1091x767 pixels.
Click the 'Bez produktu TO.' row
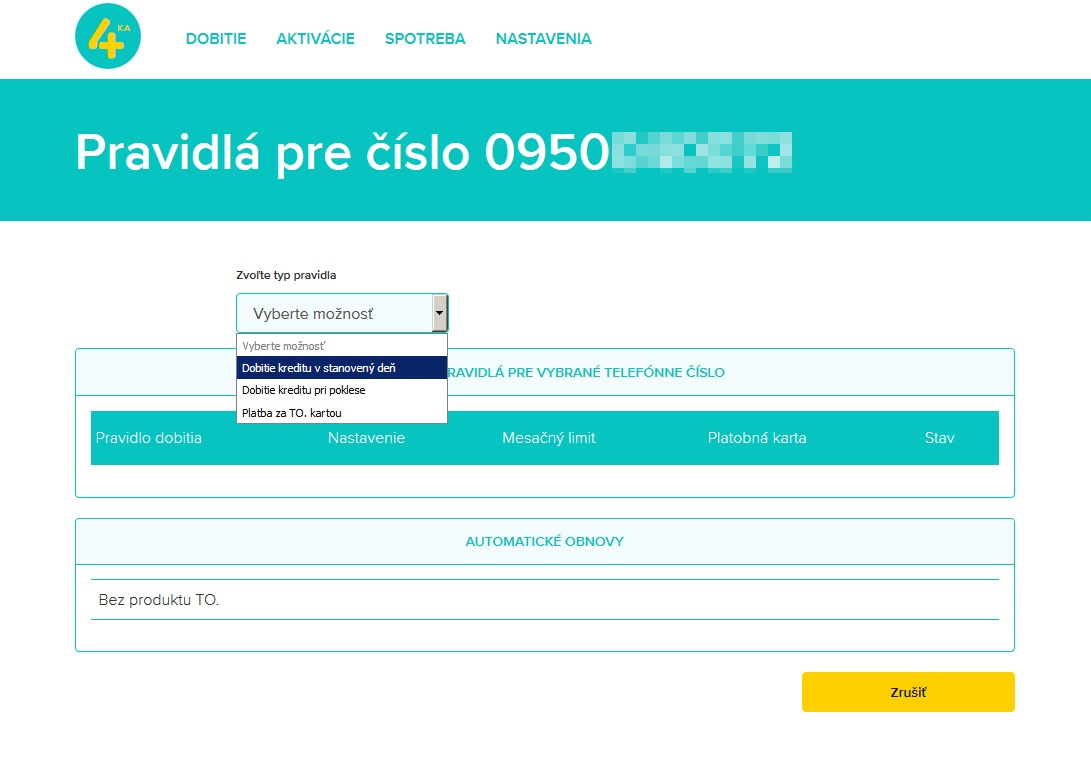click(x=545, y=599)
